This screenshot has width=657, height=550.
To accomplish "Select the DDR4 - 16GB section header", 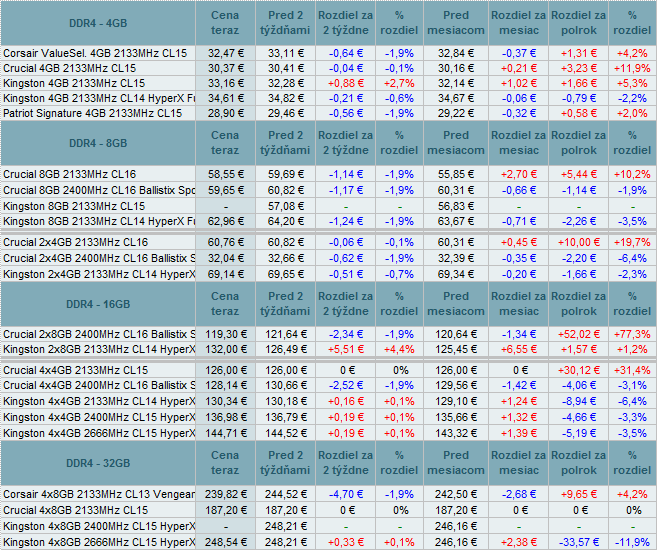I will pos(98,304).
